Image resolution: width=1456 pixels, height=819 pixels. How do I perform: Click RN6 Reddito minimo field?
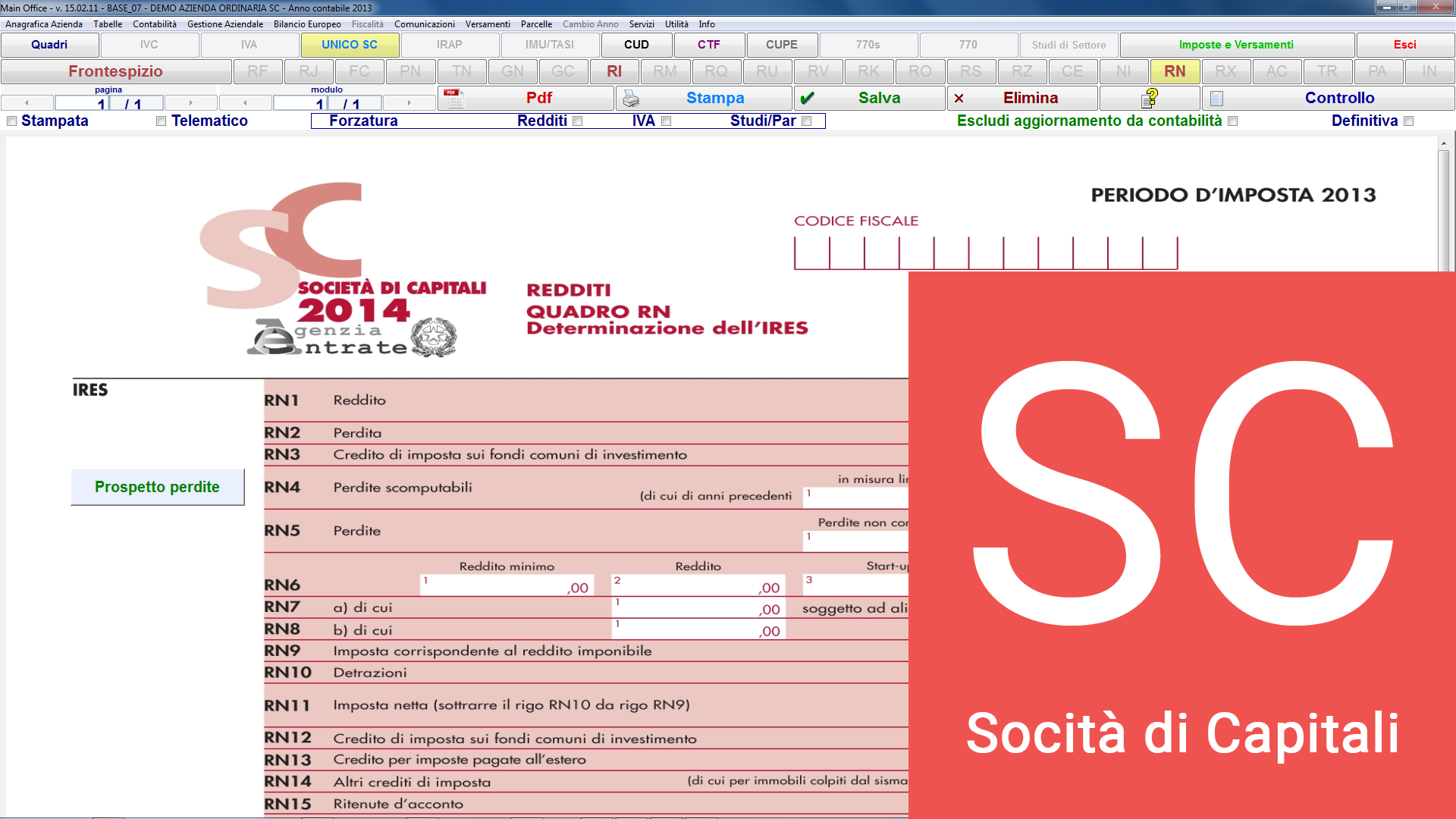coord(507,585)
